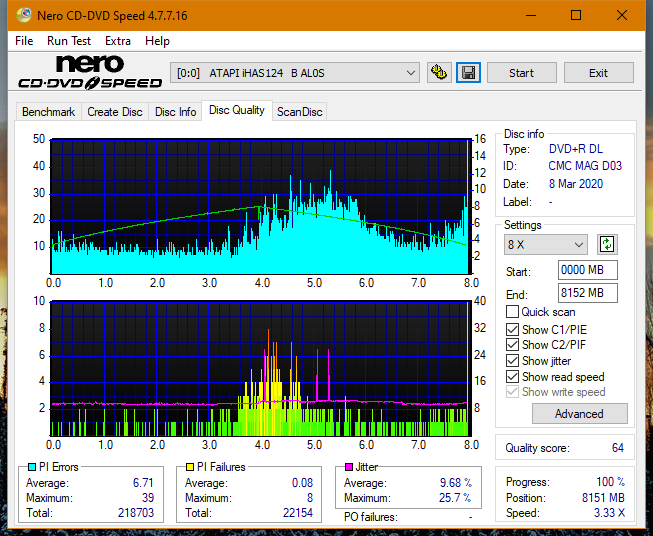This screenshot has height=536, width=653.
Task: Toggle Show C1/PIE checkbox
Action: (512, 329)
